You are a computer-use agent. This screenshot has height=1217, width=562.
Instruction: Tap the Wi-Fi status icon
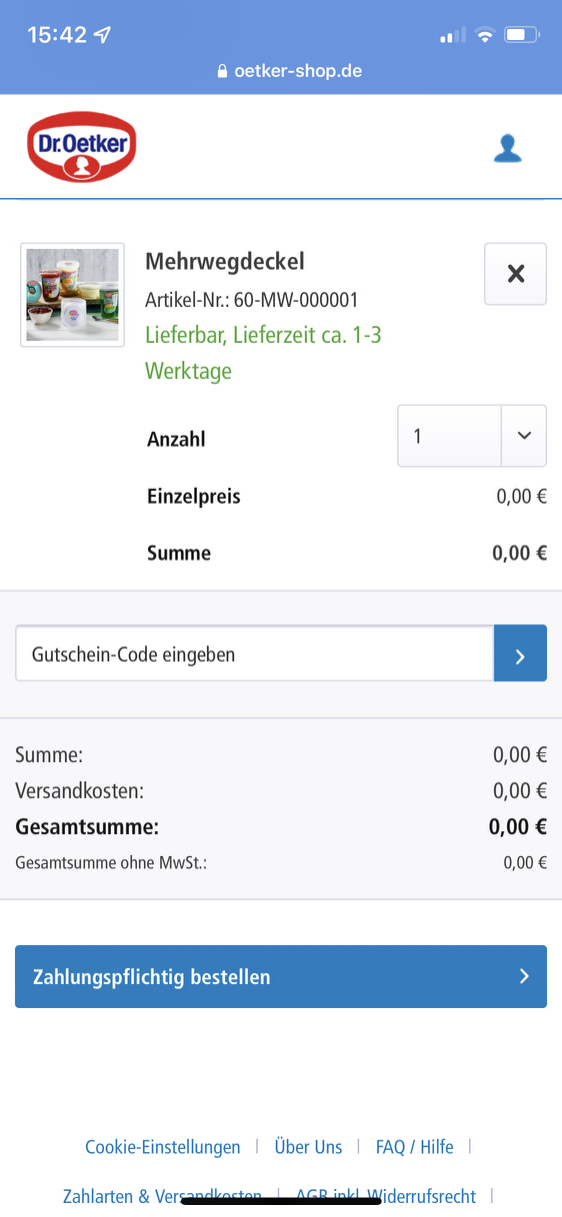click(x=485, y=35)
